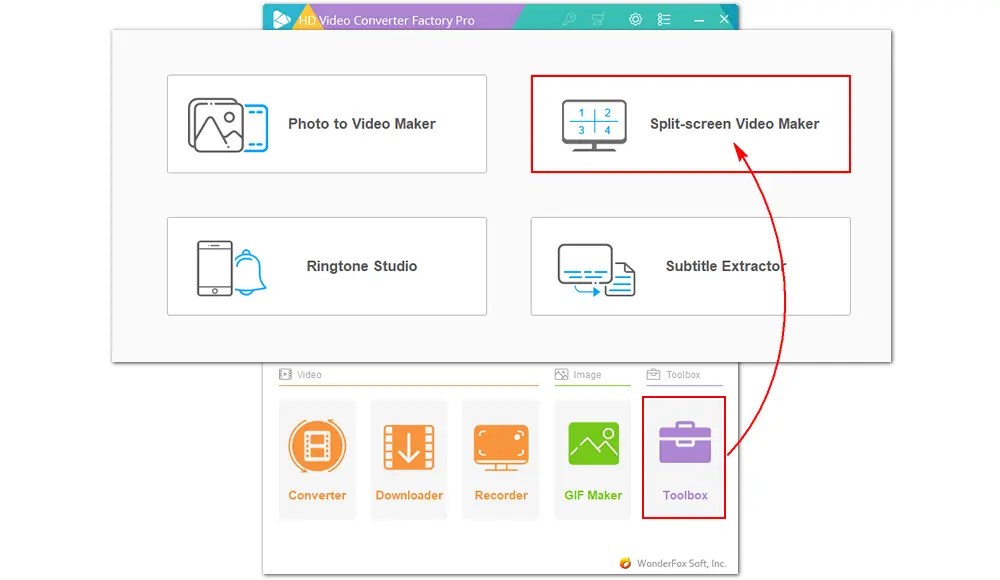Viewport: 1000px width, 580px height.
Task: Open settings gear in title bar
Action: 635,19
